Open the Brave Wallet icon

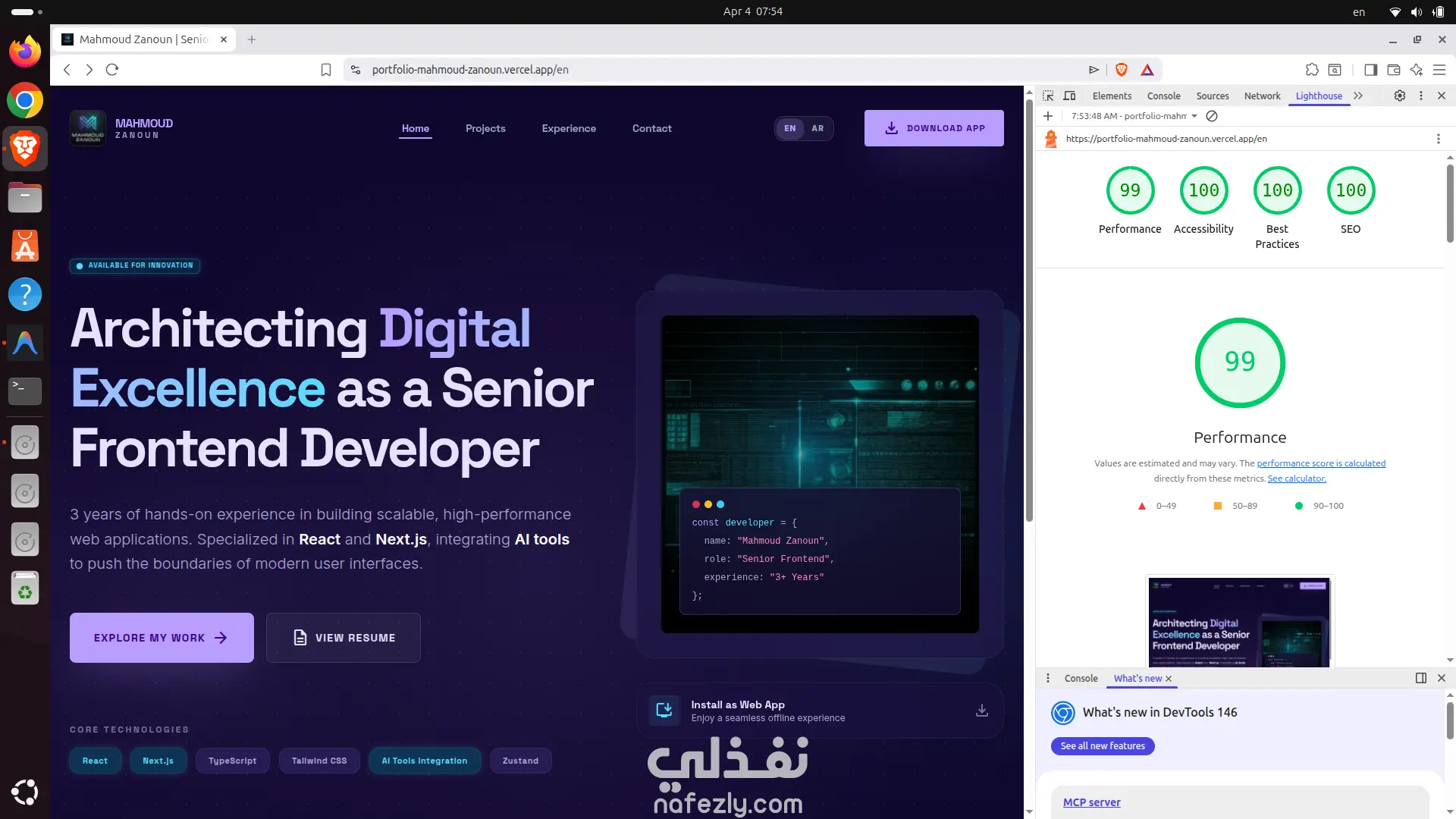tap(1394, 70)
